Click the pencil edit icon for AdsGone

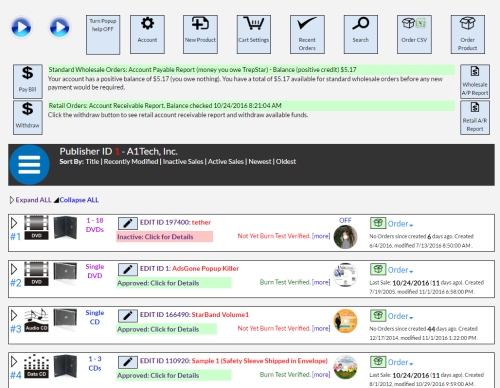tap(128, 269)
